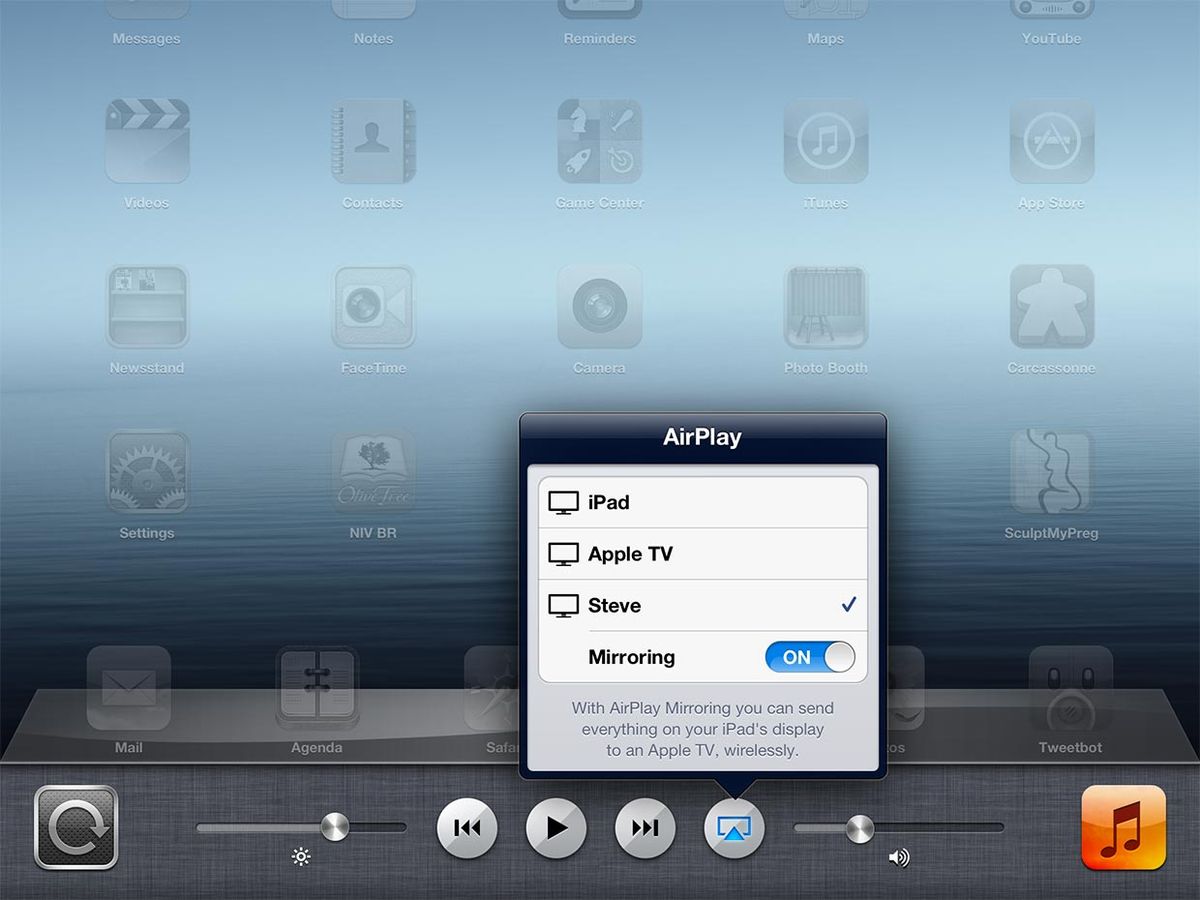Toggle AirPlay Mirroring off
Image resolution: width=1200 pixels, height=900 pixels.
pos(810,657)
